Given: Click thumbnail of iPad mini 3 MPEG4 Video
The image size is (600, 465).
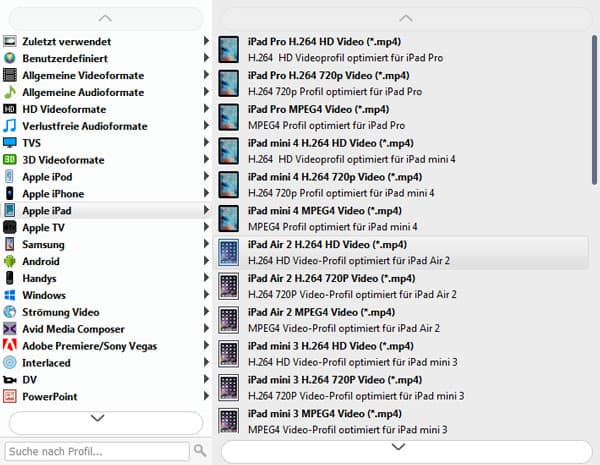Looking at the screenshot, I should coord(229,421).
